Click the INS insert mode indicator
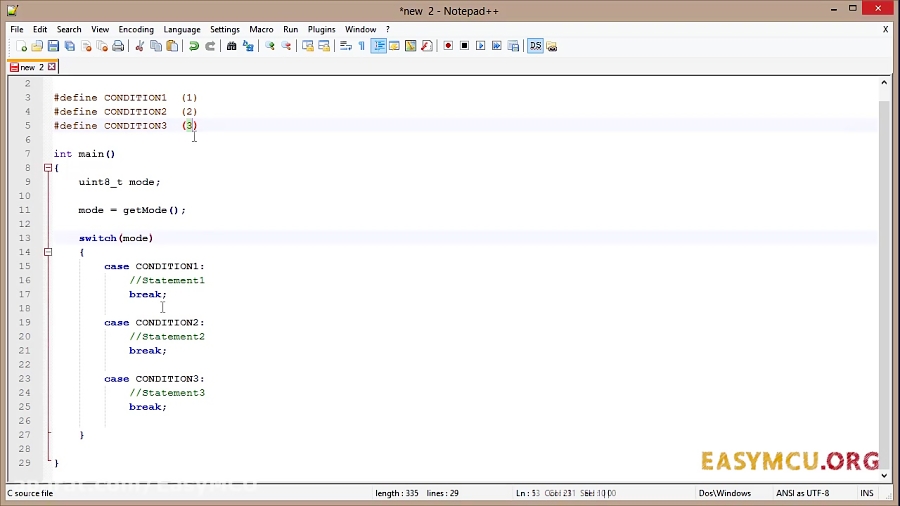Image resolution: width=900 pixels, height=506 pixels. (x=866, y=493)
